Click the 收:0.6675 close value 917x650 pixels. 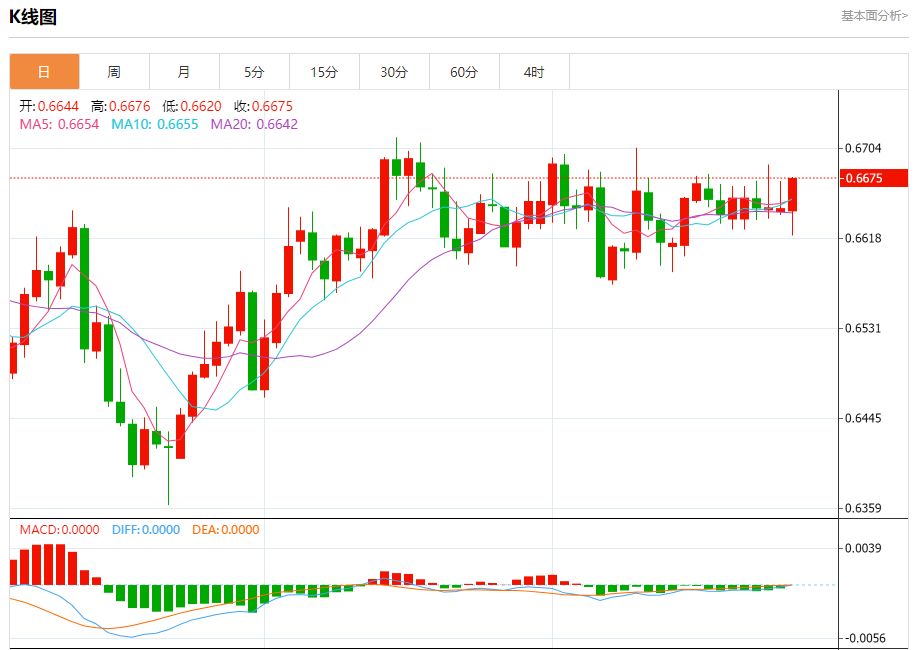(263, 106)
